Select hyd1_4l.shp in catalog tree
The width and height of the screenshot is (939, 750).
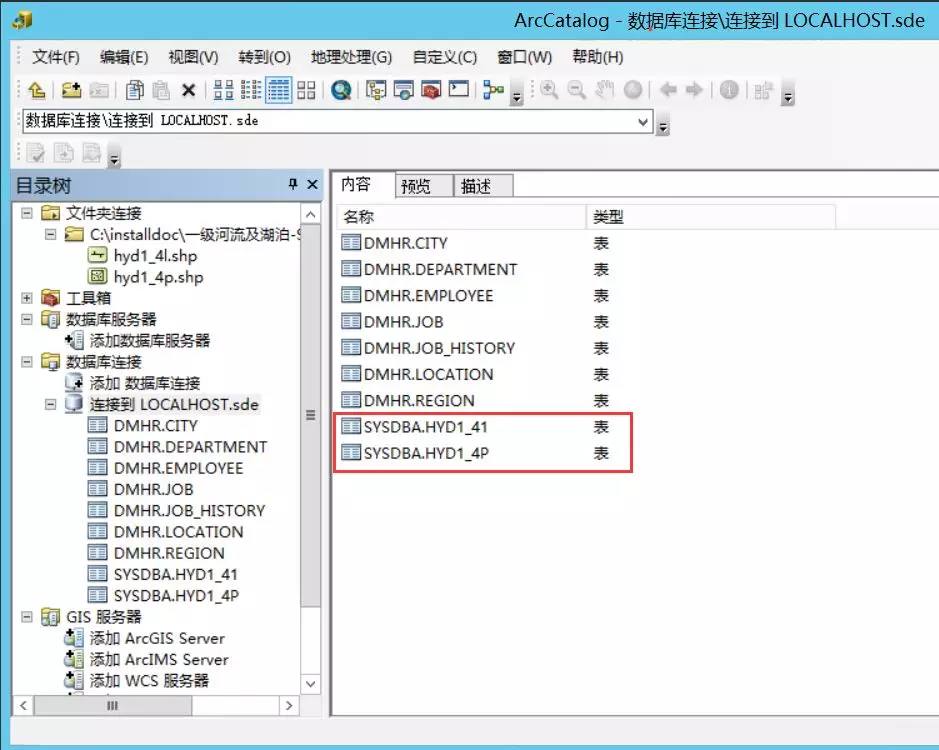click(155, 256)
